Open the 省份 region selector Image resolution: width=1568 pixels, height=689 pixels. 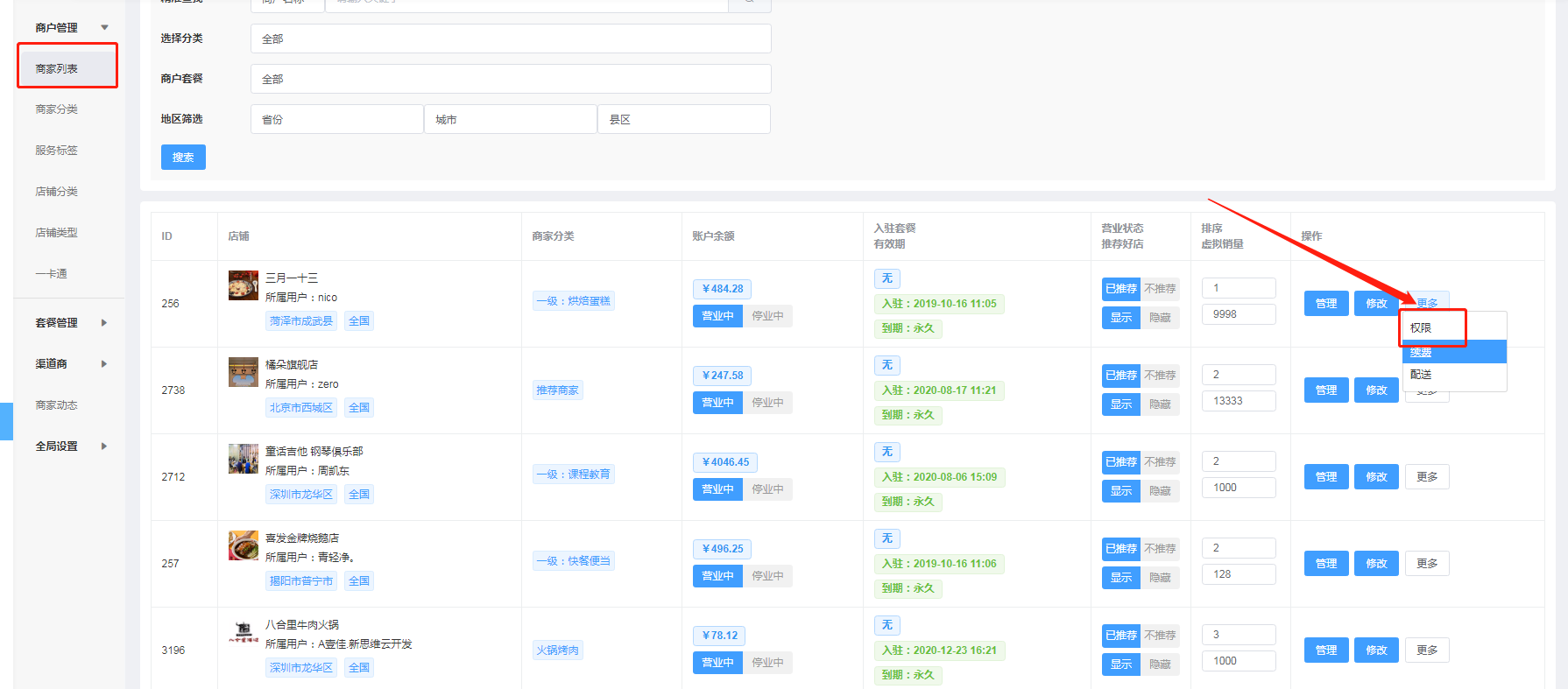pyautogui.click(x=336, y=119)
